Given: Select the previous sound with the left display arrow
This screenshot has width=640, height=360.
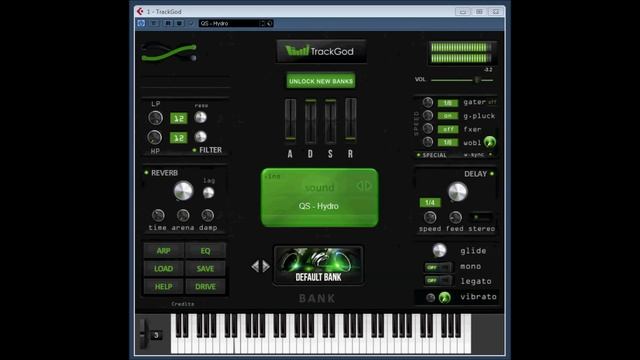Looking at the screenshot, I should pyautogui.click(x=360, y=186).
